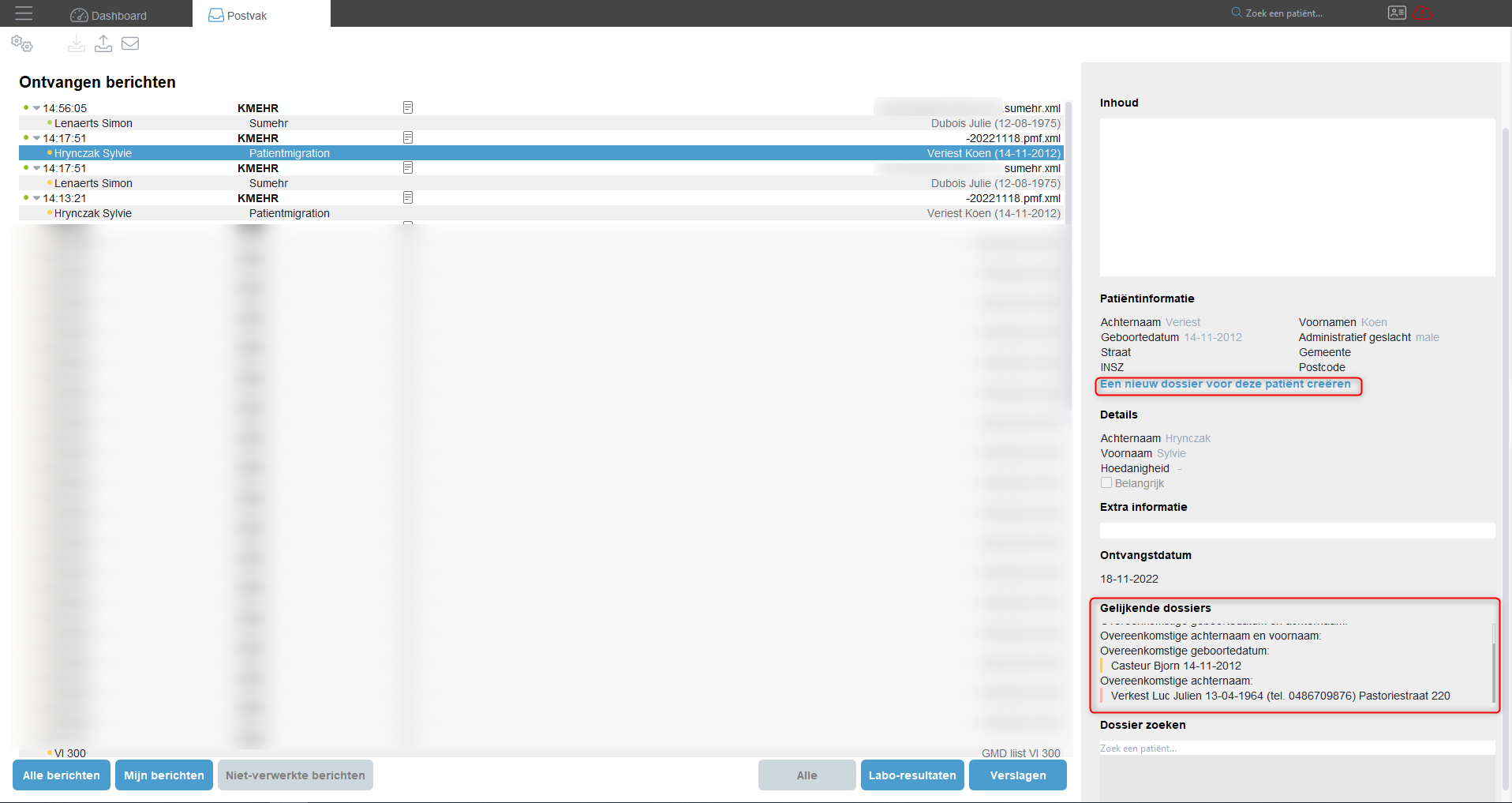
Task: Collapse the 14:17:51 pmf.xml message group
Action: tap(36, 138)
